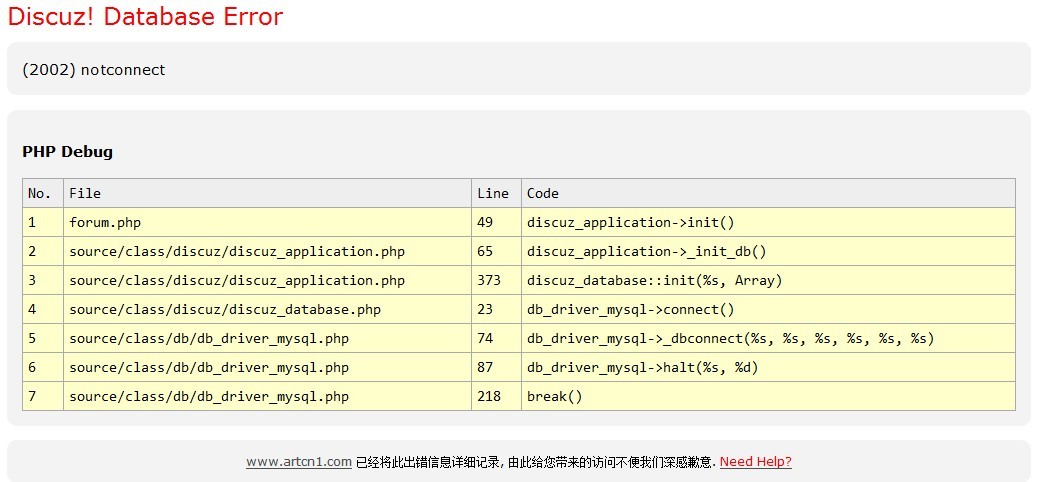Click the Code column header

768,194
